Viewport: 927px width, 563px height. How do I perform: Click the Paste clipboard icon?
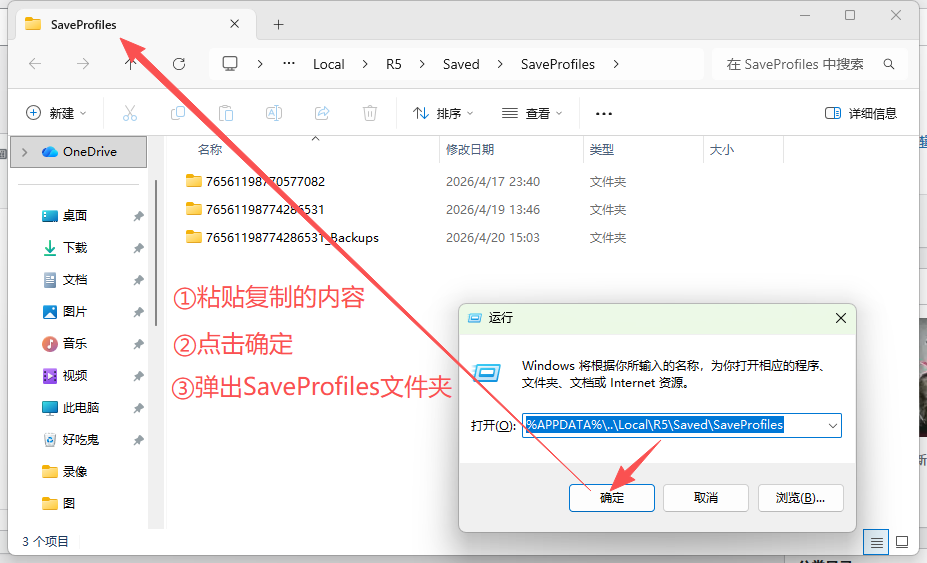click(226, 113)
